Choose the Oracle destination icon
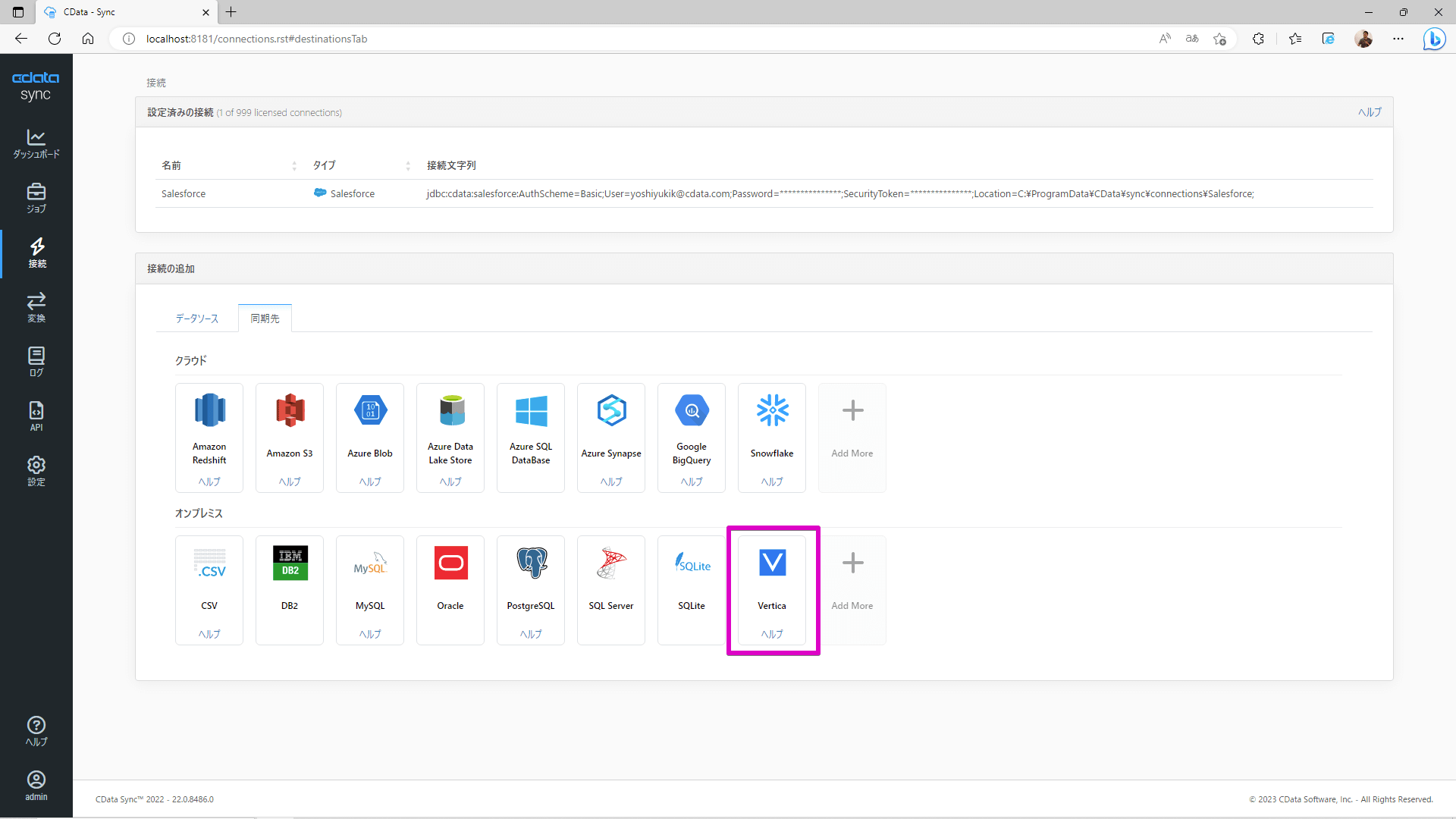1456x819 pixels. point(450,563)
